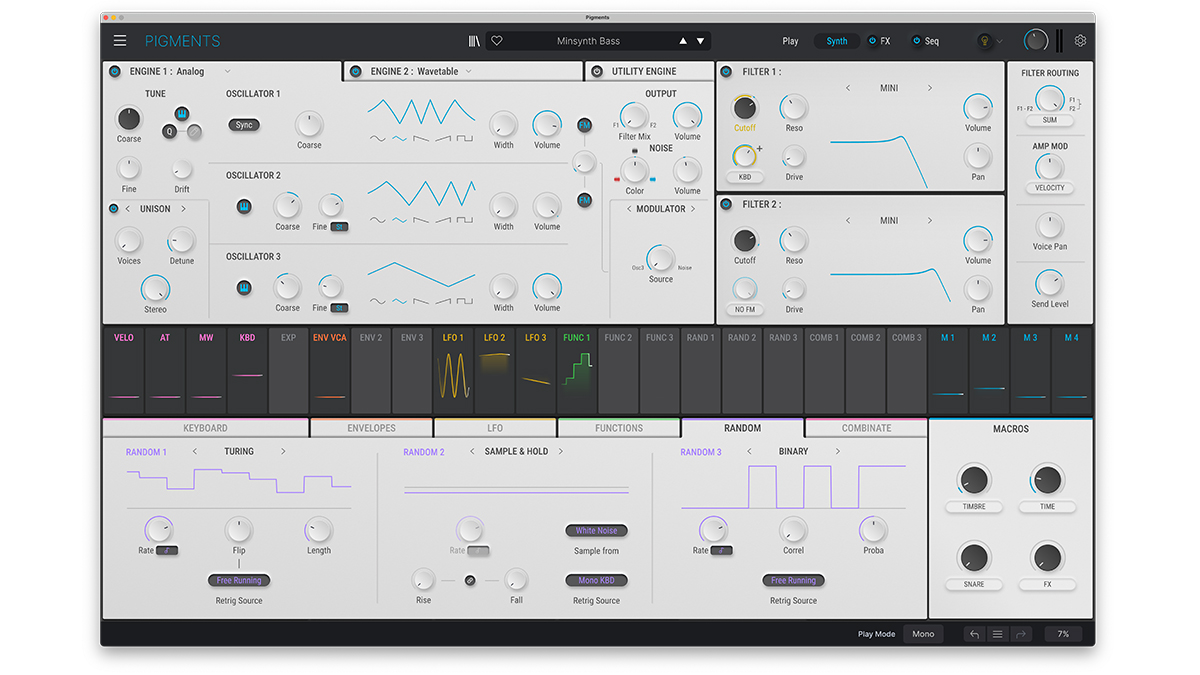Expand the Engine 2 Wavetable type dropdown
This screenshot has width=1200, height=675.
pyautogui.click(x=468, y=72)
